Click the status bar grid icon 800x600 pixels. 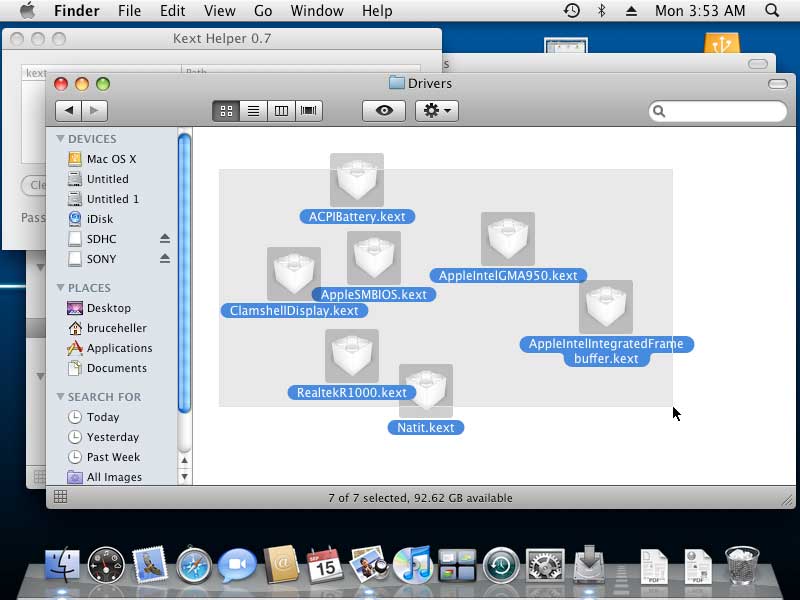(60, 496)
